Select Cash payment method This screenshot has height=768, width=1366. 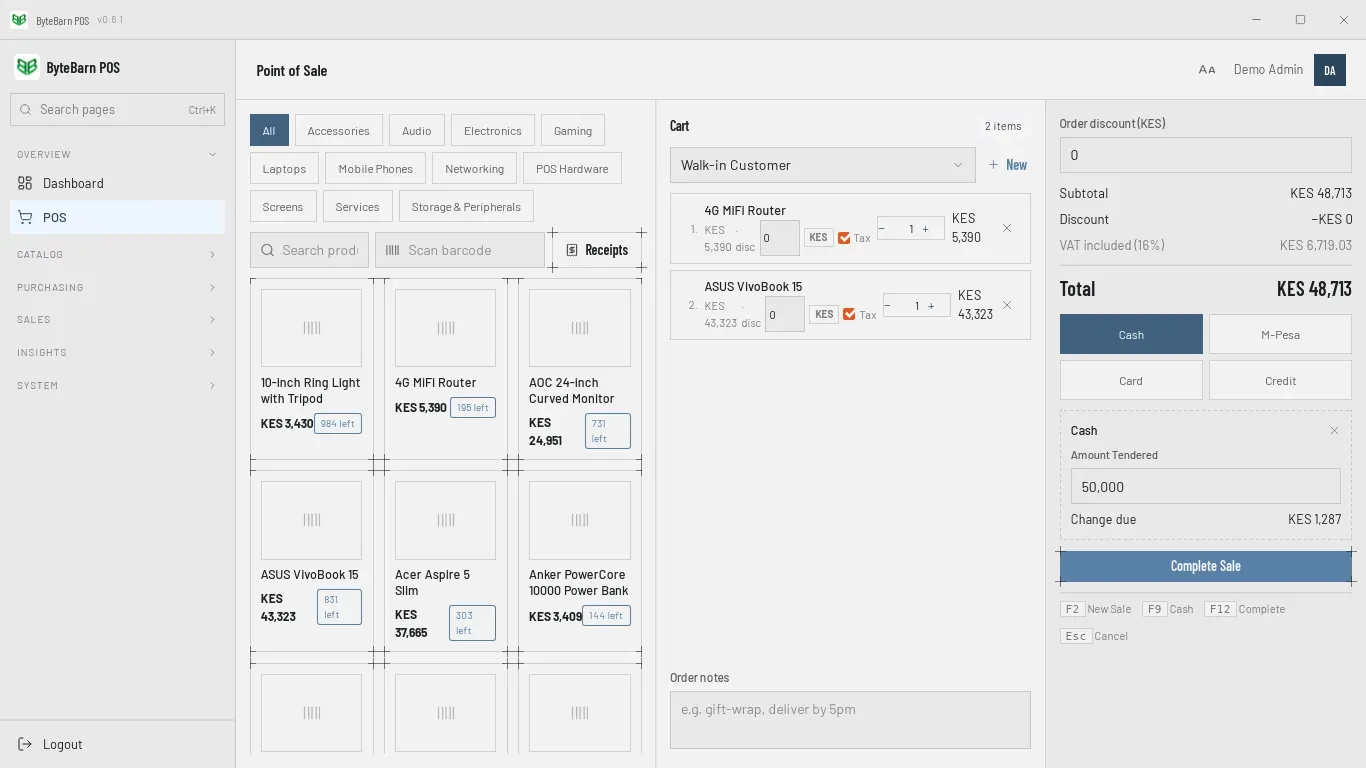(1131, 334)
